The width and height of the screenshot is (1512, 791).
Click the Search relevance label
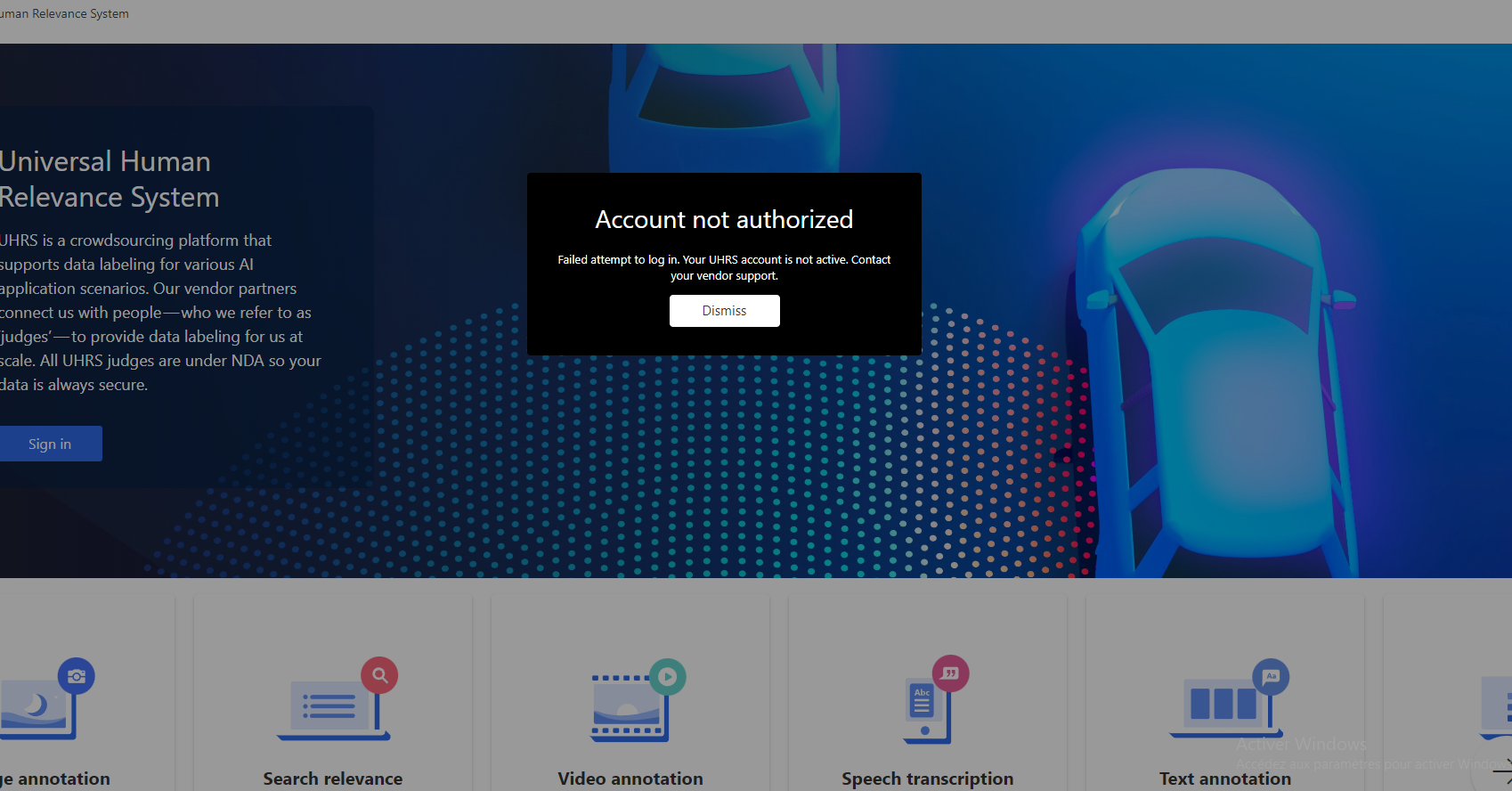click(x=333, y=779)
